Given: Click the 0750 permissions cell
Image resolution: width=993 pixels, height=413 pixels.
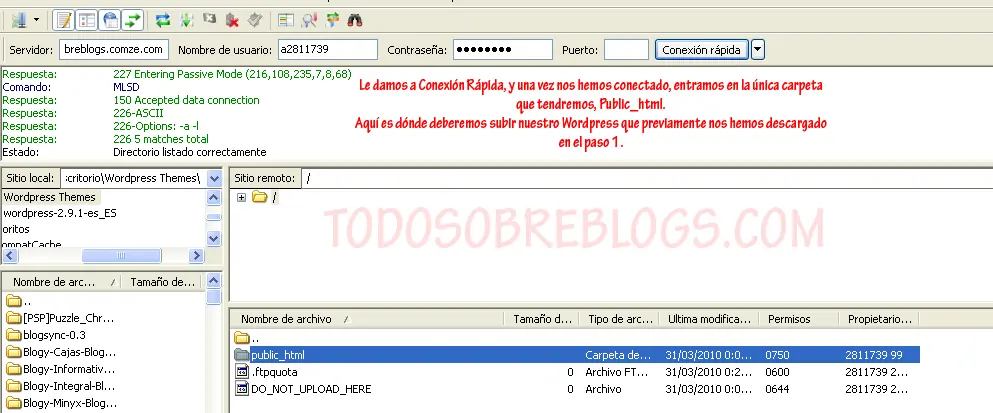Looking at the screenshot, I should point(777,355).
